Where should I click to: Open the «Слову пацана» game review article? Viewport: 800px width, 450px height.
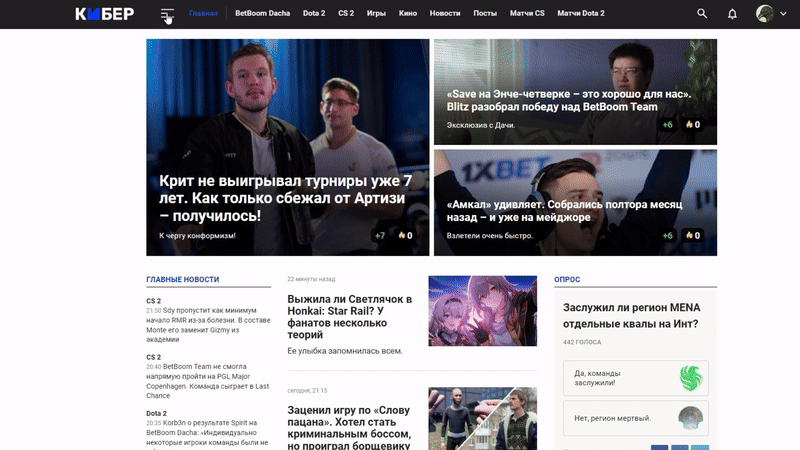(349, 427)
